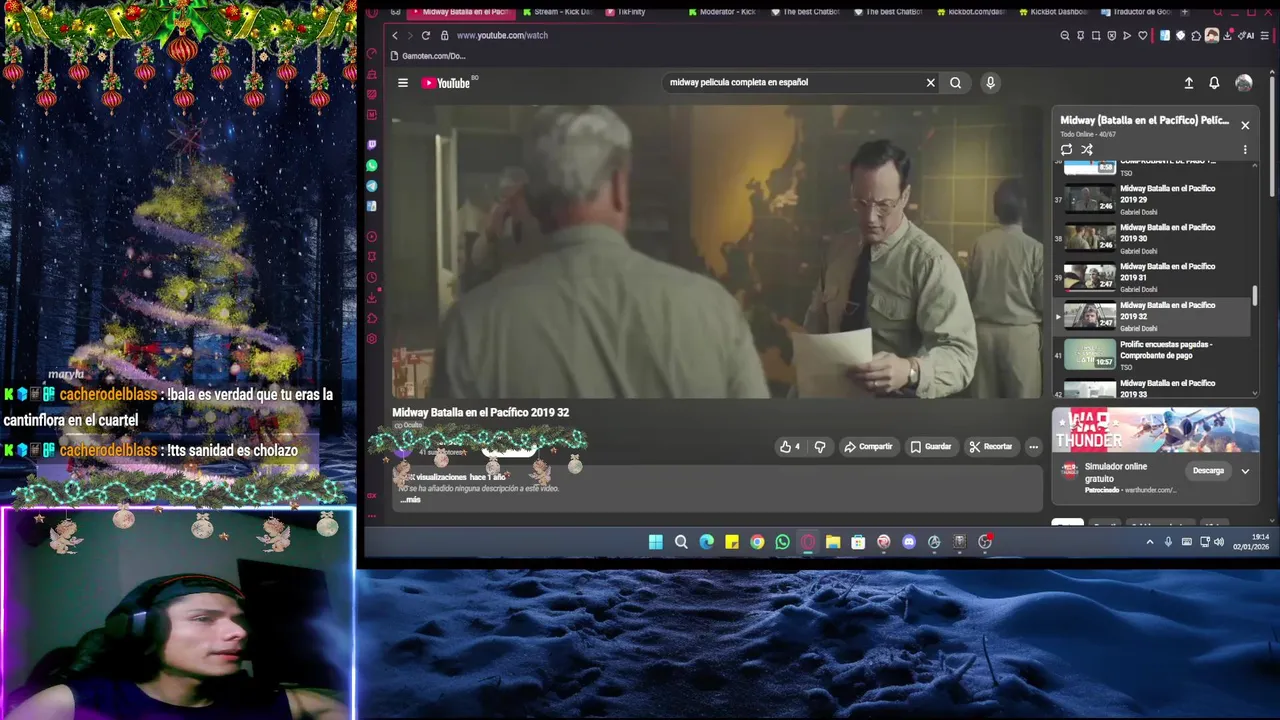Screen dimensions: 1280x720
Task: Switch to TikFinity tab
Action: pos(625,12)
